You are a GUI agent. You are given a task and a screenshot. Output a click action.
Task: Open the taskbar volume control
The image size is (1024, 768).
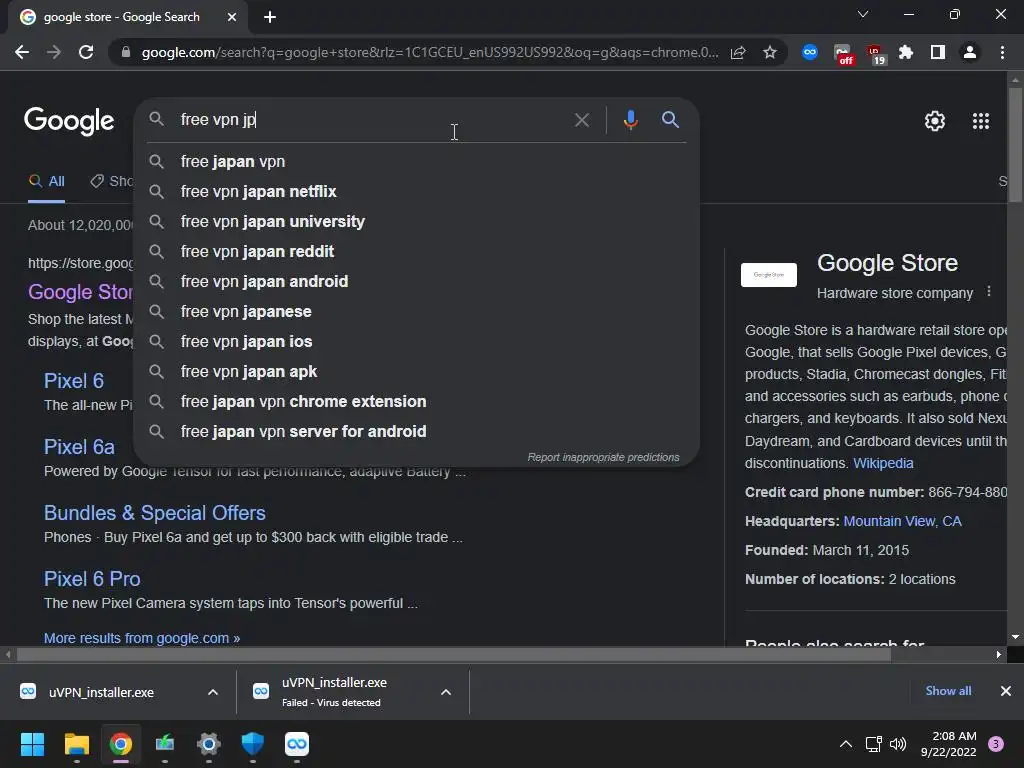[x=898, y=744]
